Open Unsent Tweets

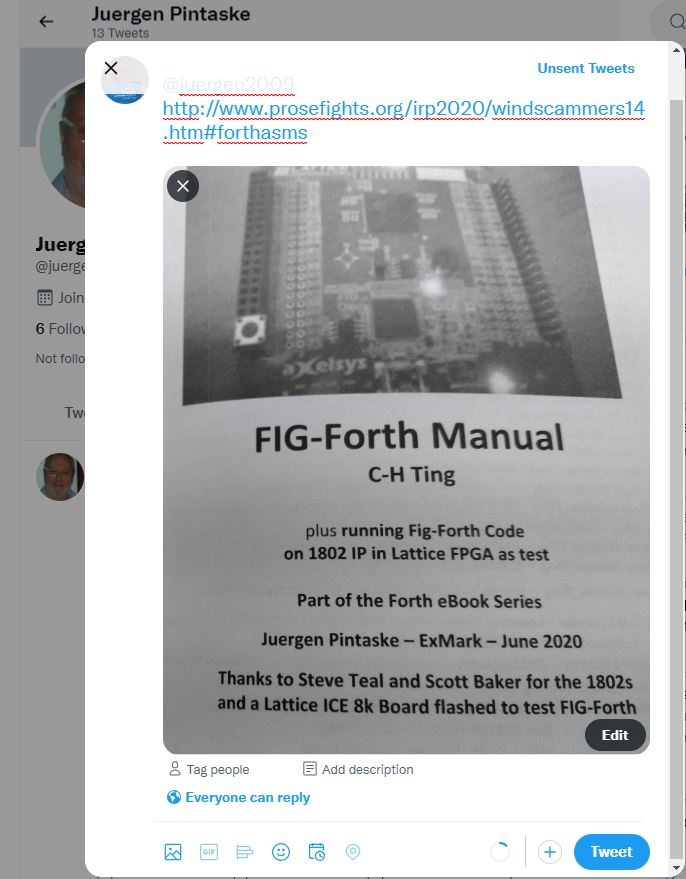point(586,68)
